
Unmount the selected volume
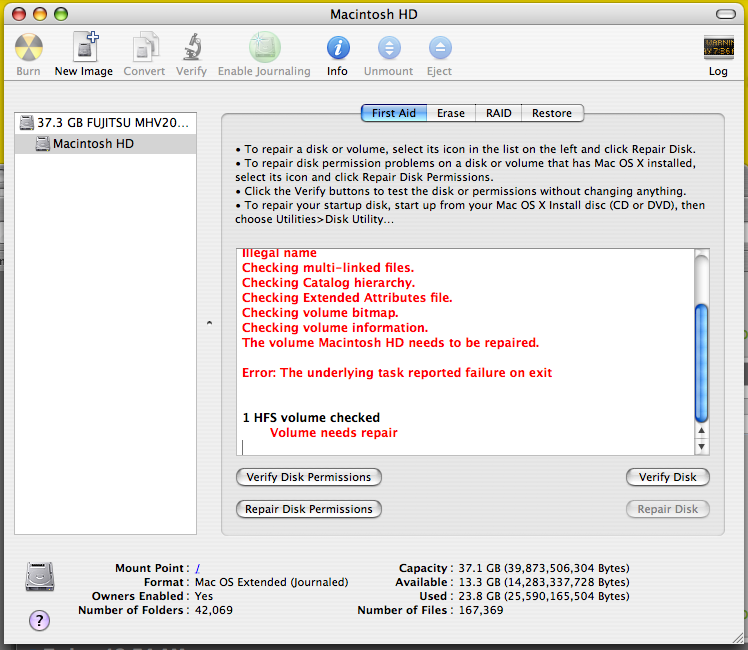389,48
